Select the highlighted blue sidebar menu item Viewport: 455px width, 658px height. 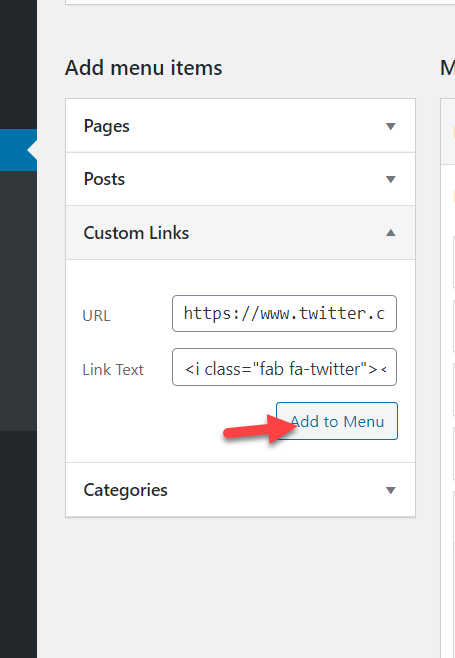pyautogui.click(x=18, y=150)
